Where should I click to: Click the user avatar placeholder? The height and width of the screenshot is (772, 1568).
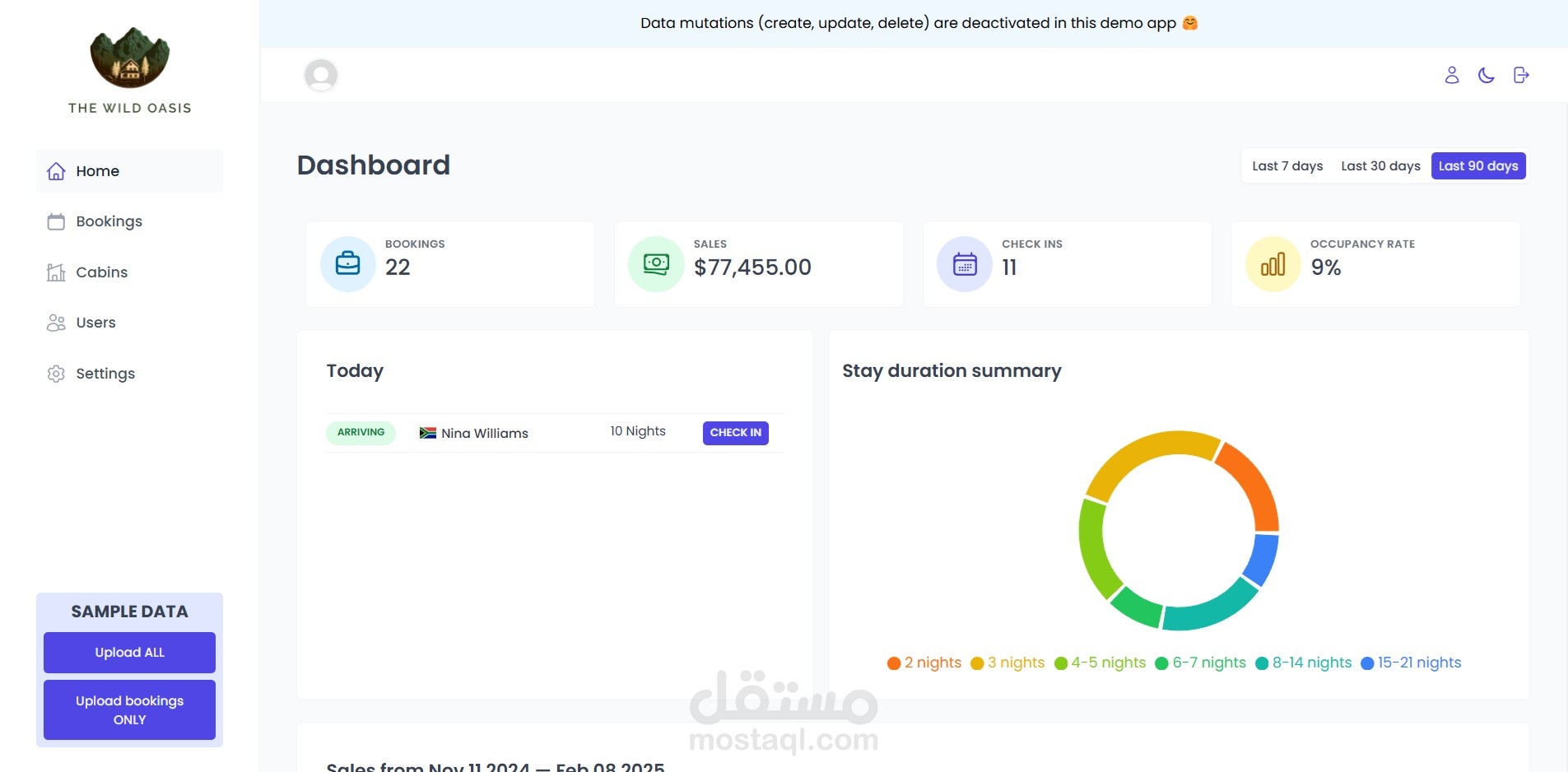[321, 75]
